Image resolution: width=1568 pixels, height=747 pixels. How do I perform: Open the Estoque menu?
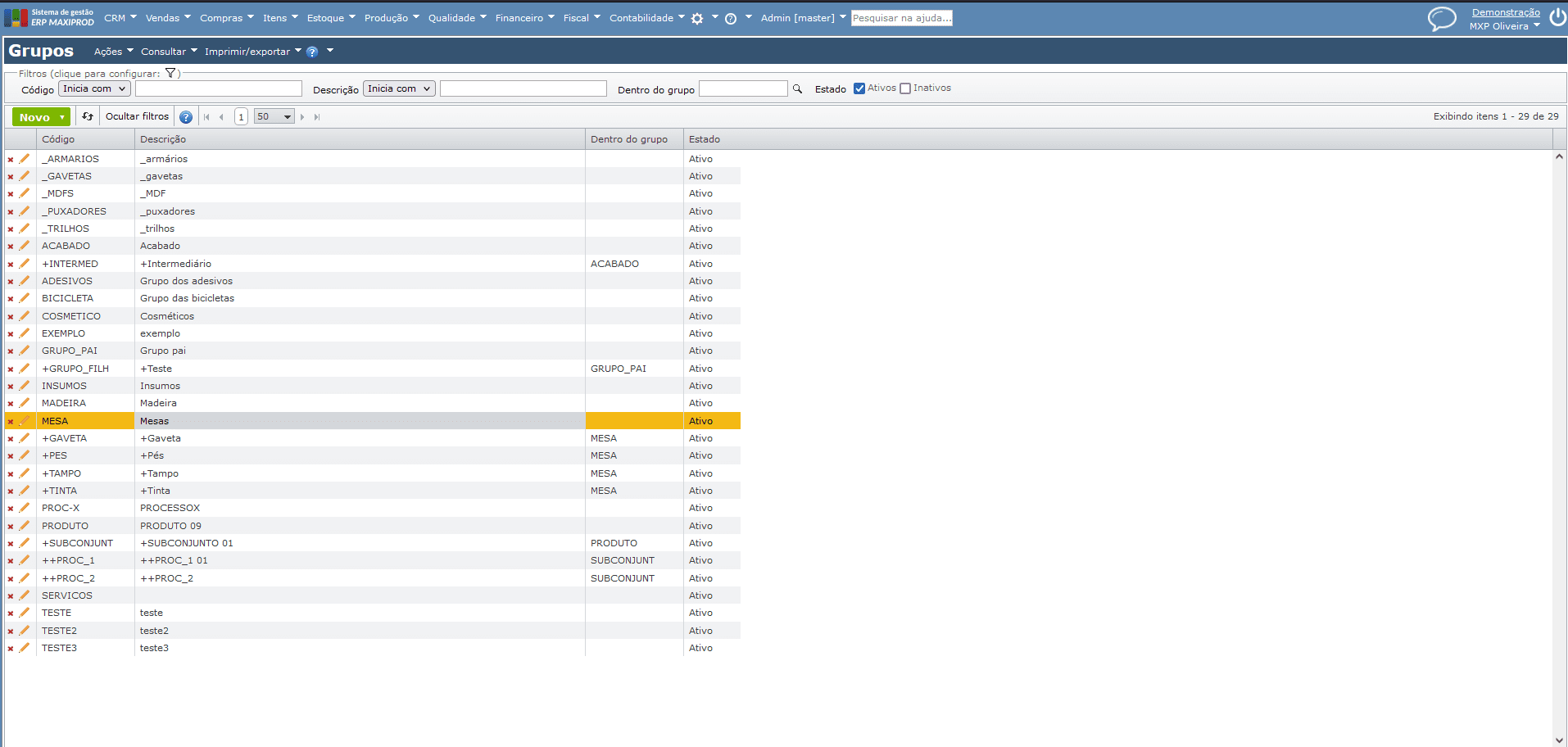[331, 18]
